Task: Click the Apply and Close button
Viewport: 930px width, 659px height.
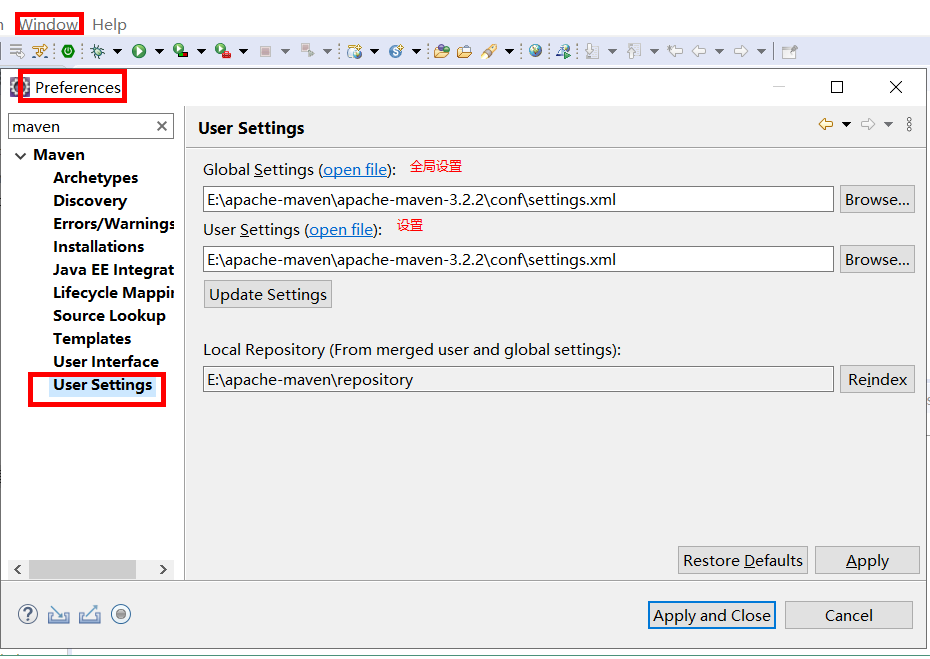Action: tap(712, 615)
